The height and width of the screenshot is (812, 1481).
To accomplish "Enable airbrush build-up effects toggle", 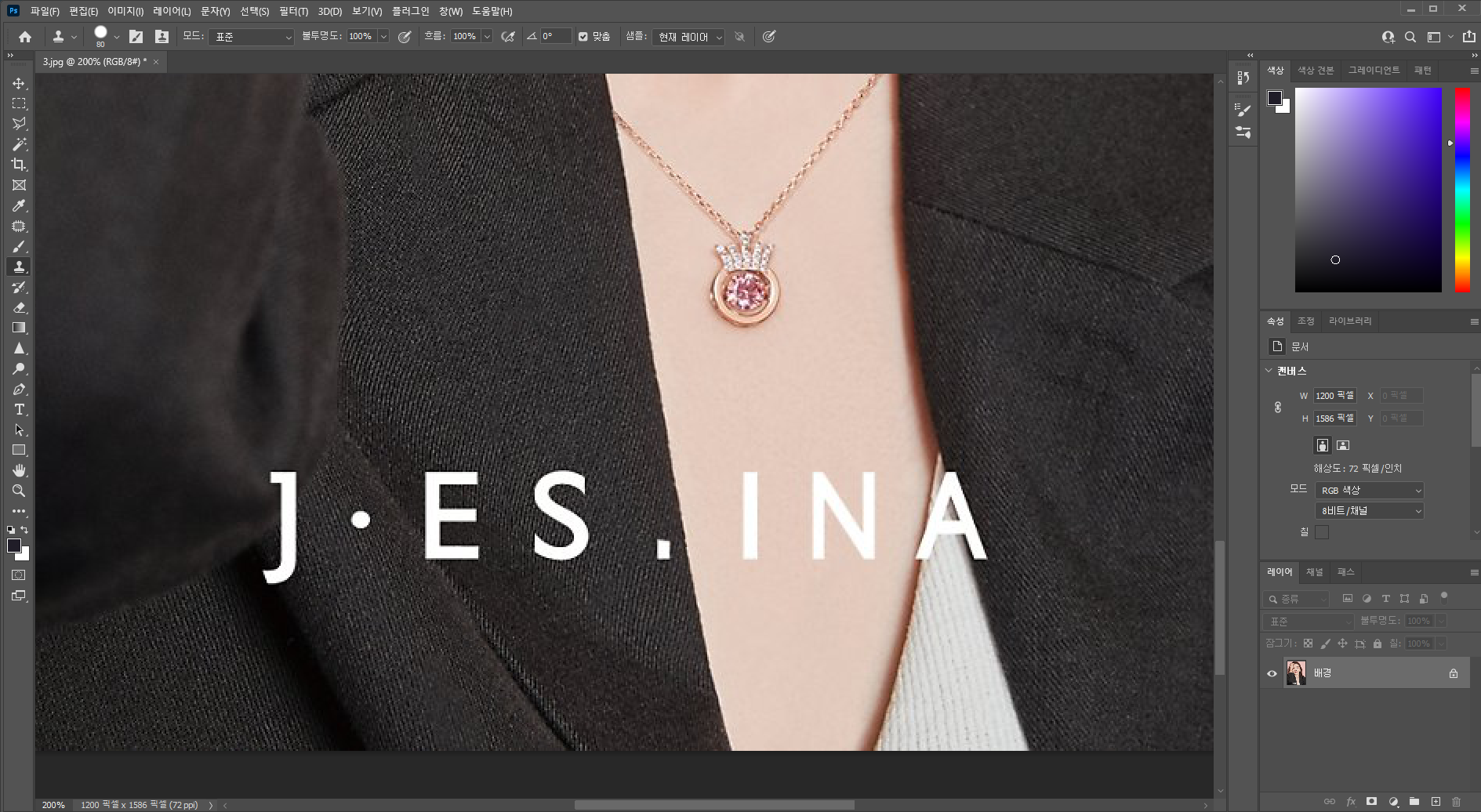I will pyautogui.click(x=508, y=37).
